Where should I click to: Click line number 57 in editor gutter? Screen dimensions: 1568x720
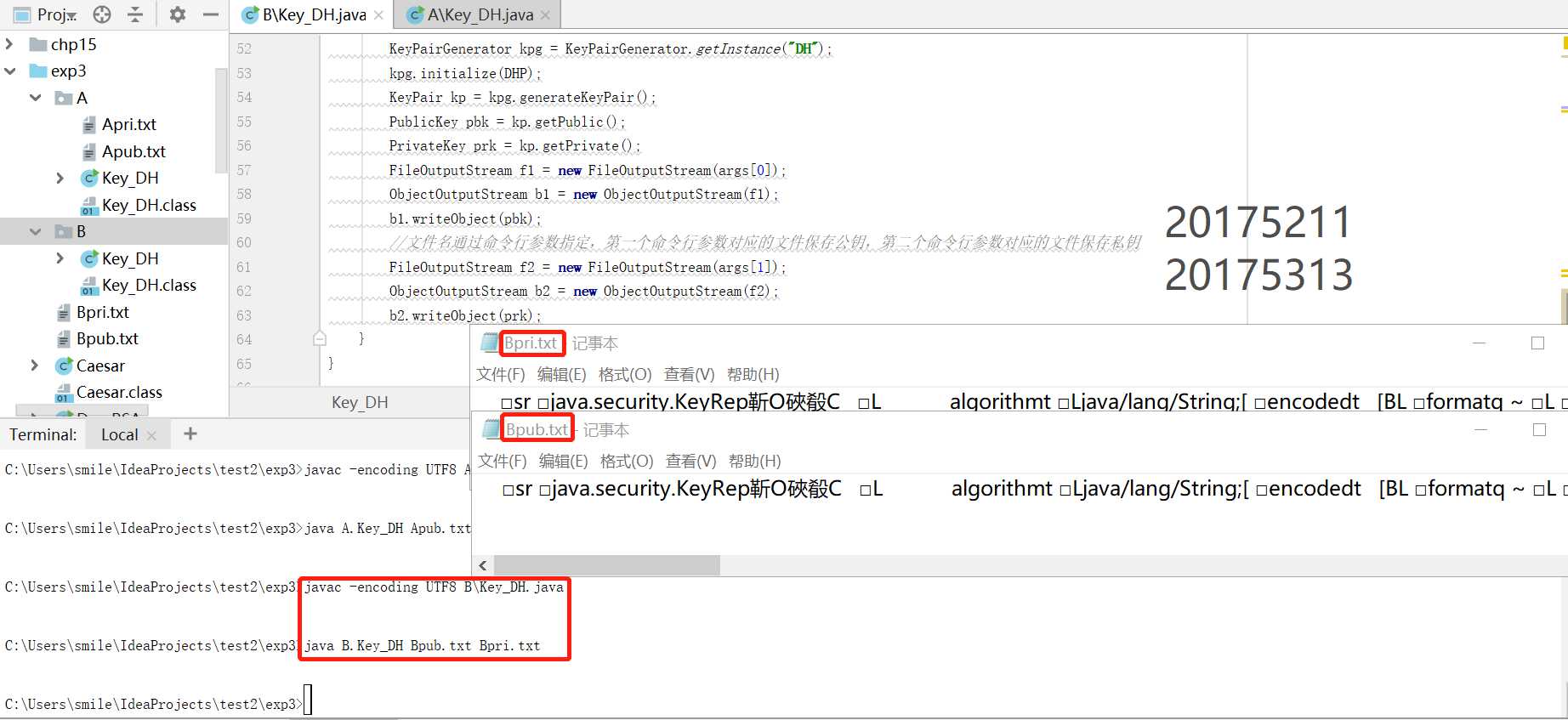coord(244,170)
